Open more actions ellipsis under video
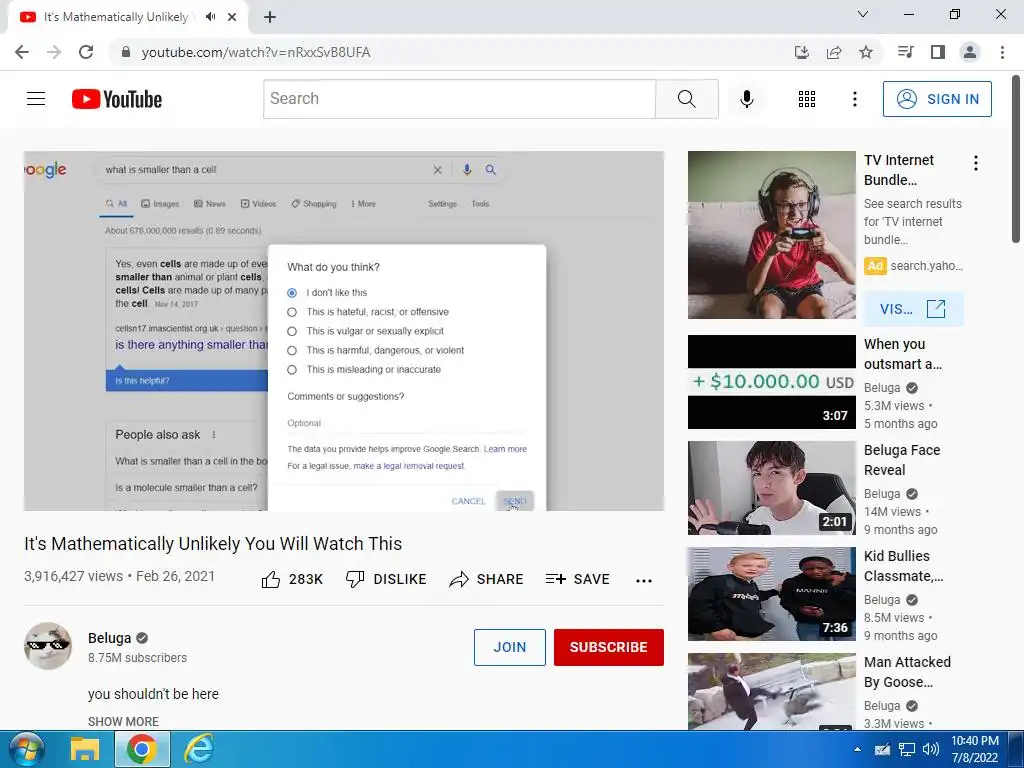This screenshot has height=768, width=1024. pyautogui.click(x=644, y=580)
